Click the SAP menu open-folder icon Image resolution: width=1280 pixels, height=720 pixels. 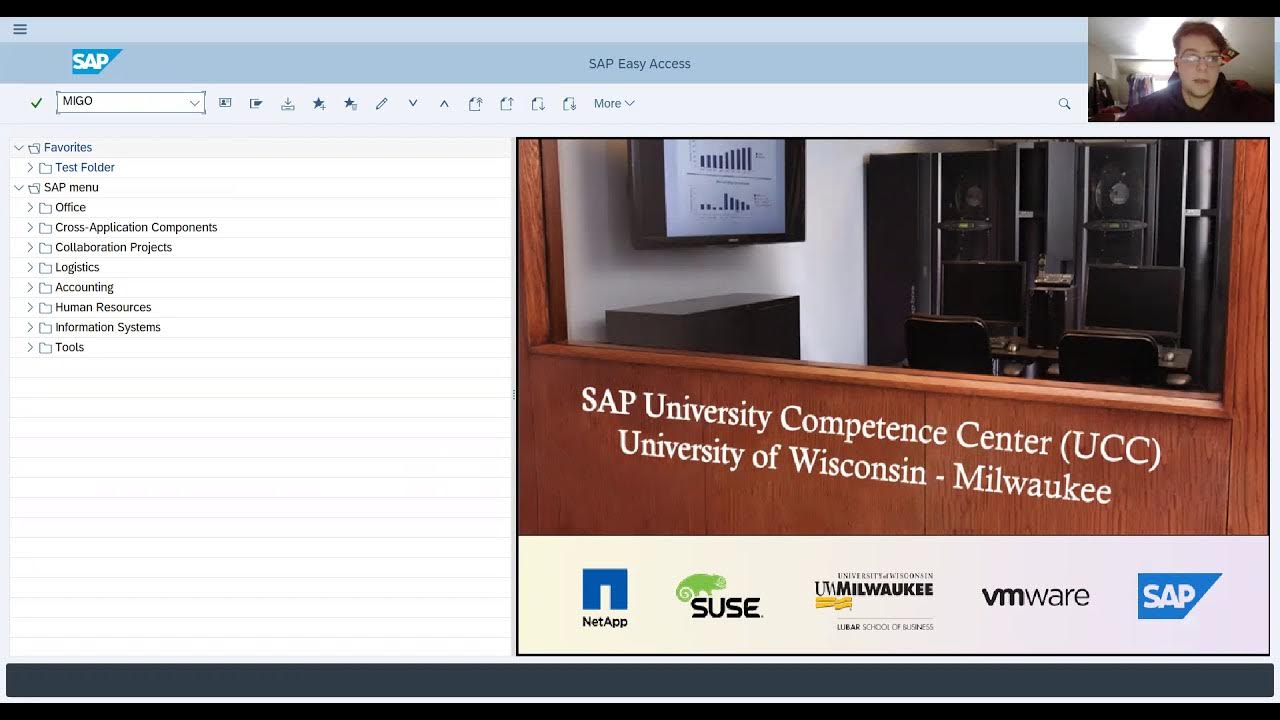click(34, 188)
